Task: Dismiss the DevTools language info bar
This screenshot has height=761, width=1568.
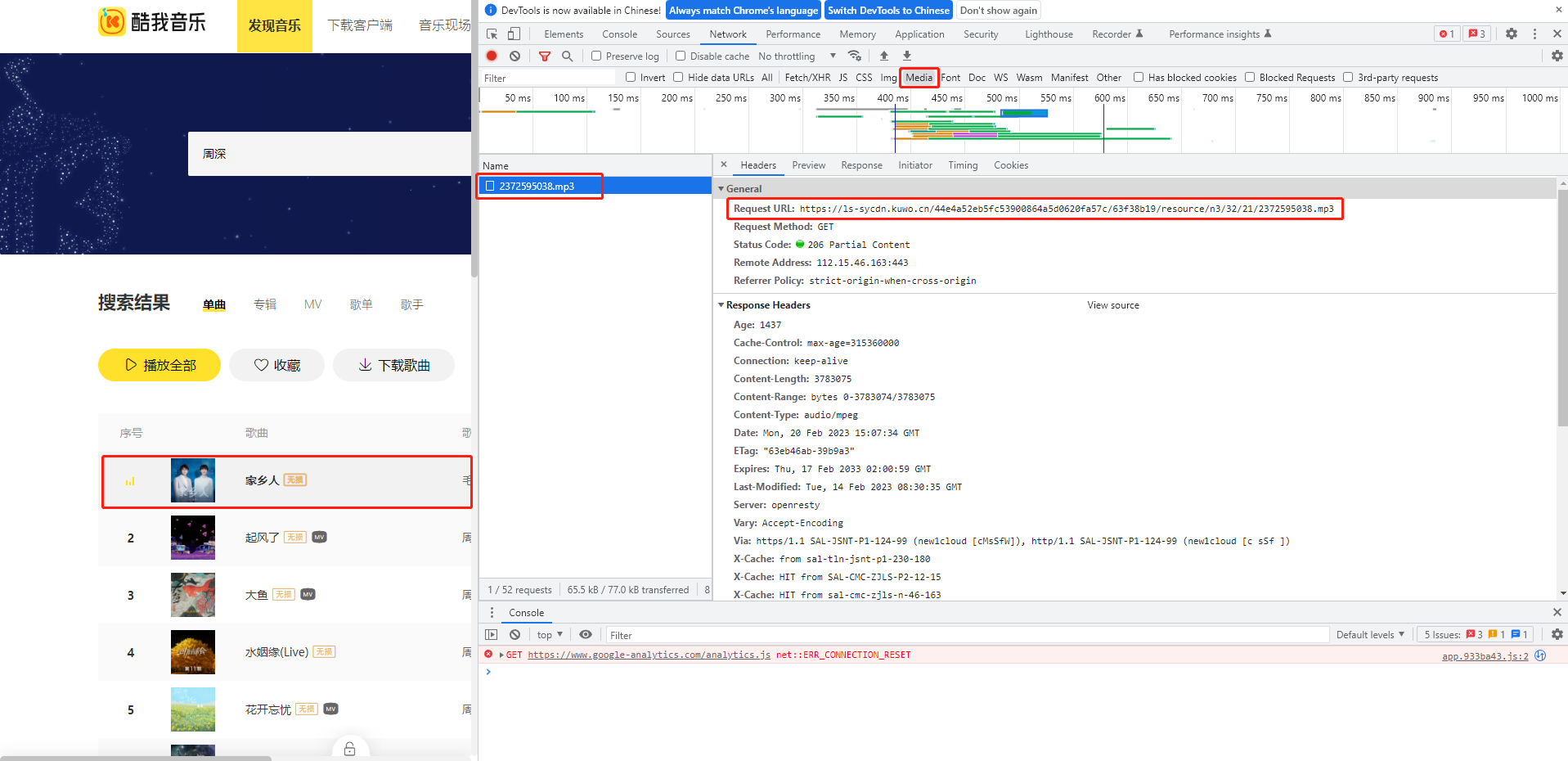Action: (1557, 10)
